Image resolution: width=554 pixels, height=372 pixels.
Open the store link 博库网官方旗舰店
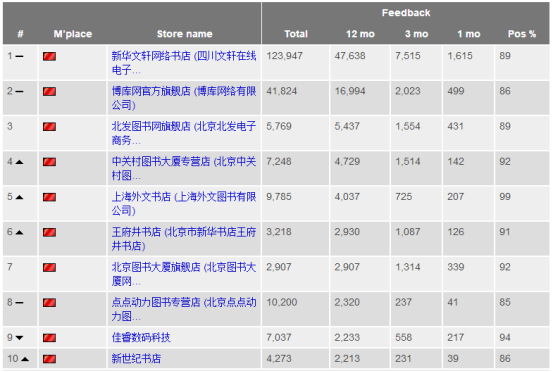click(x=184, y=98)
